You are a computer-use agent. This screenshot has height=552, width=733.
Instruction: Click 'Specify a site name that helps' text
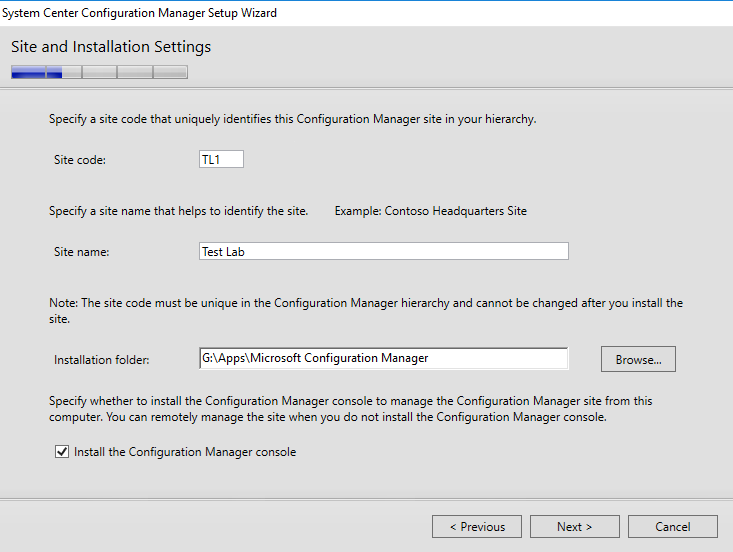coord(179,211)
